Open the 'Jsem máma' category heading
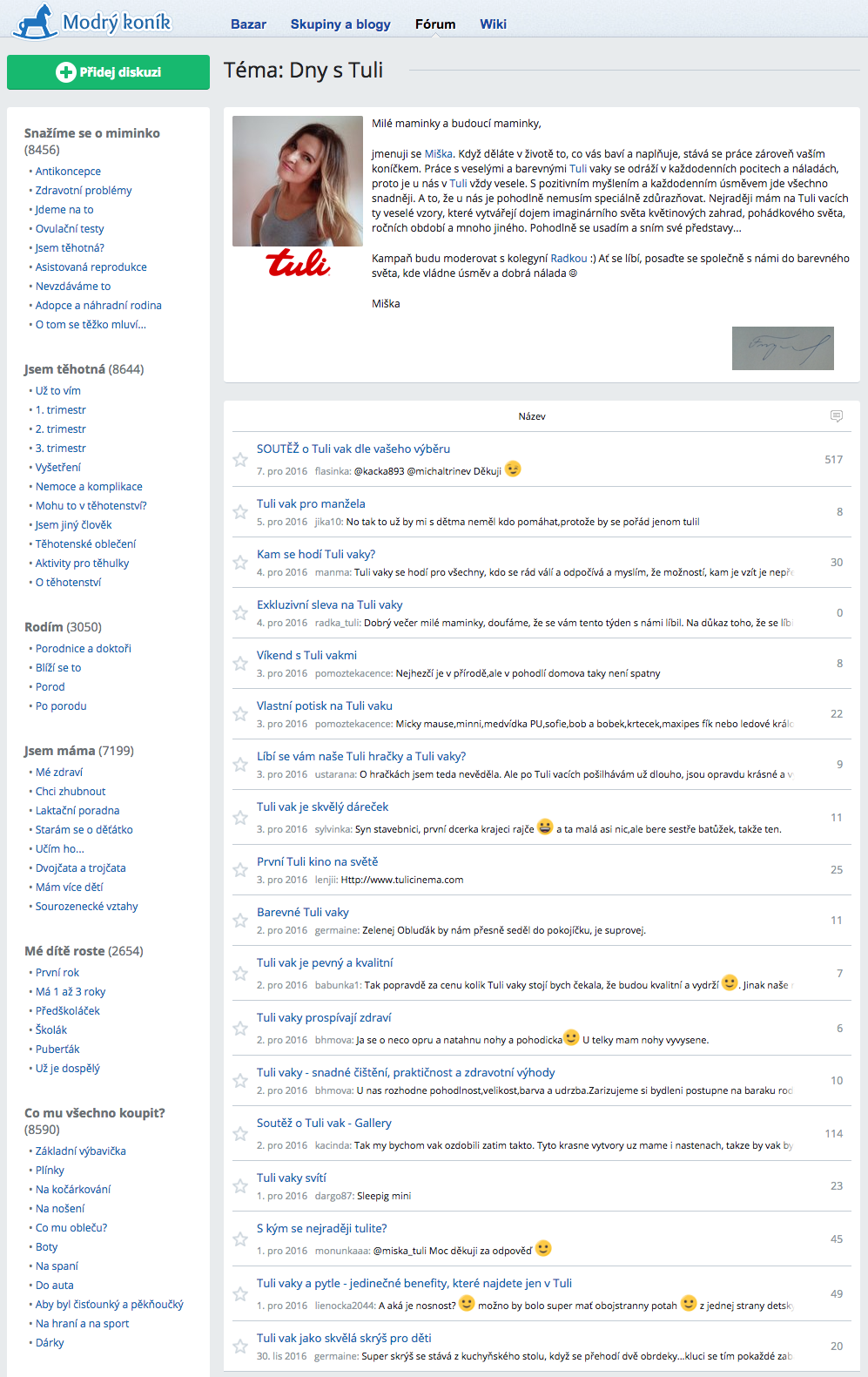The width and height of the screenshot is (868, 1377). tap(60, 751)
